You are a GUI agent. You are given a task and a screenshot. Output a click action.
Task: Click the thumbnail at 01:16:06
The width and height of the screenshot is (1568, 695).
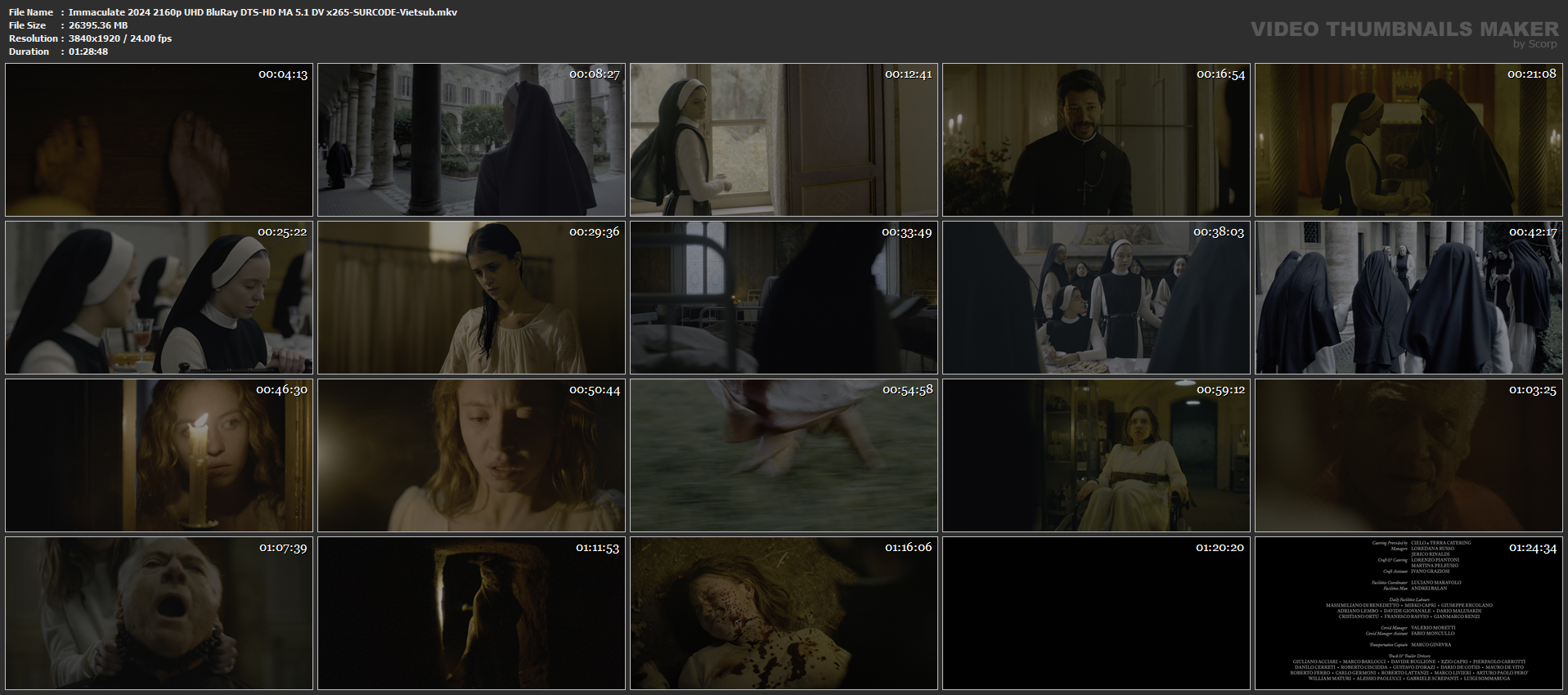coord(784,613)
